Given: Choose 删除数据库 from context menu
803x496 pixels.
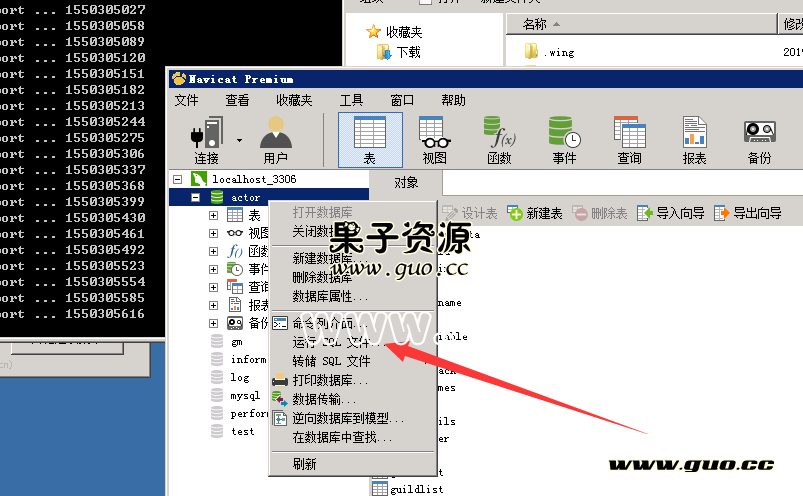Looking at the screenshot, I should pos(352,277).
